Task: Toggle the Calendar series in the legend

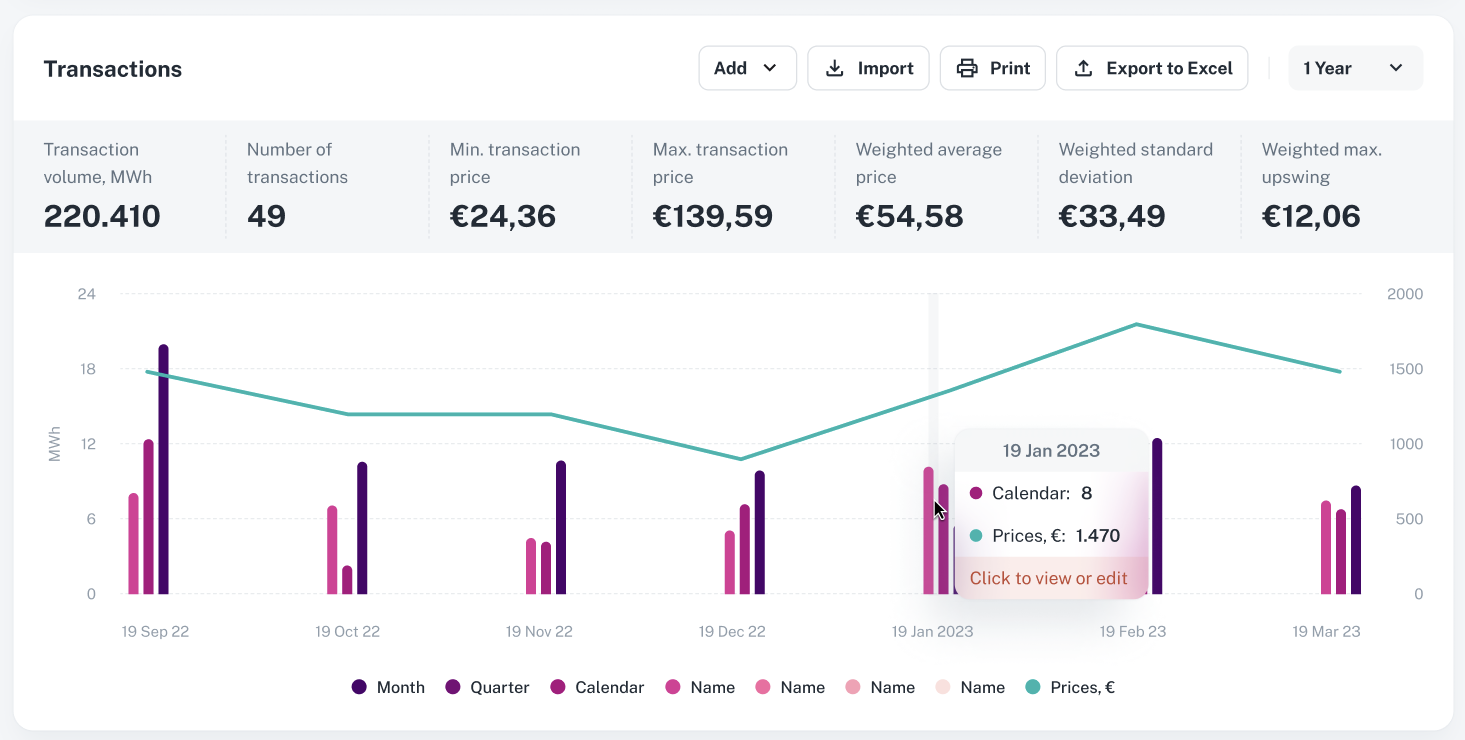Action: (x=609, y=687)
